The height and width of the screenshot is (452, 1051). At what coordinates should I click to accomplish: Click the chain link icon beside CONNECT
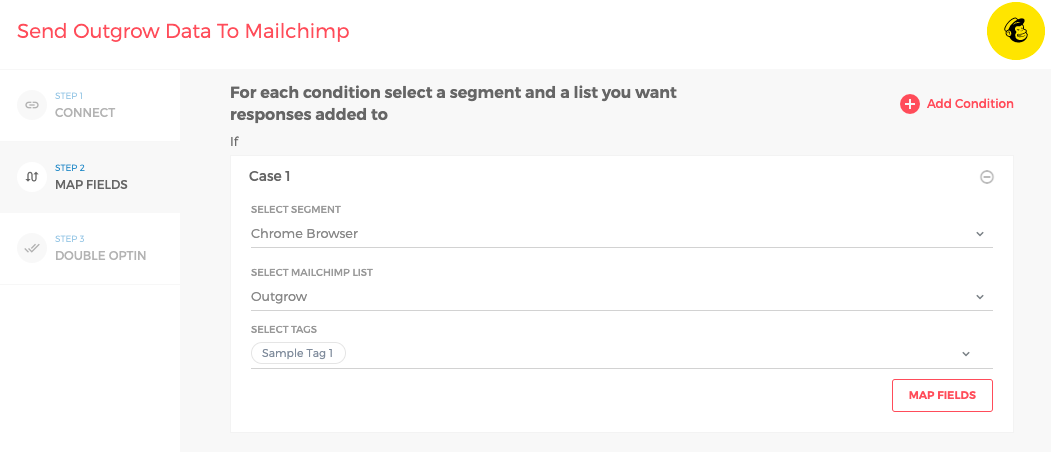[x=32, y=105]
